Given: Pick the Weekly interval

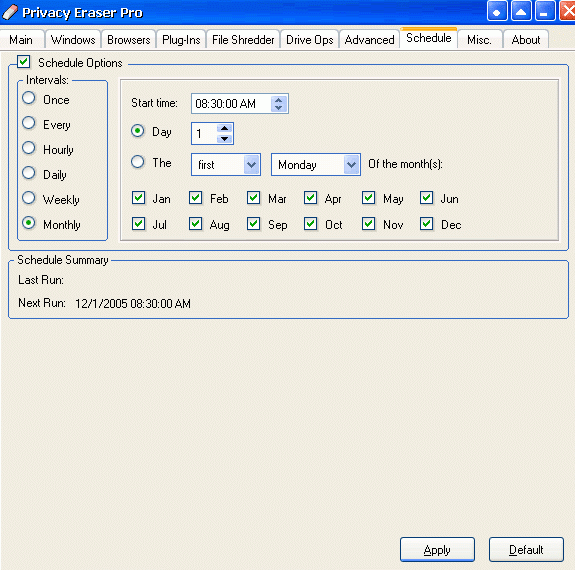Looking at the screenshot, I should click(x=29, y=198).
